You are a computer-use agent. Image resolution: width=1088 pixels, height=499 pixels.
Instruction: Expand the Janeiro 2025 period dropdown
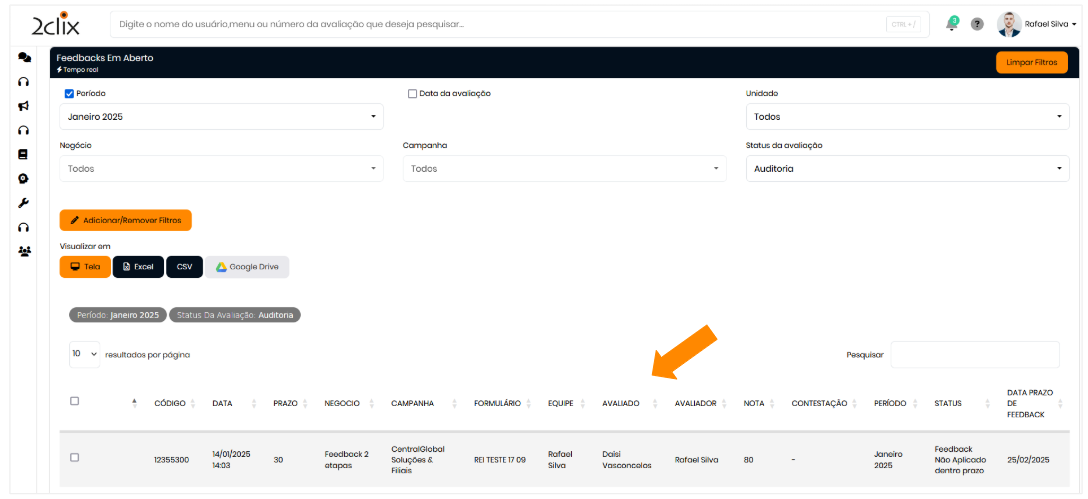[x=221, y=117]
